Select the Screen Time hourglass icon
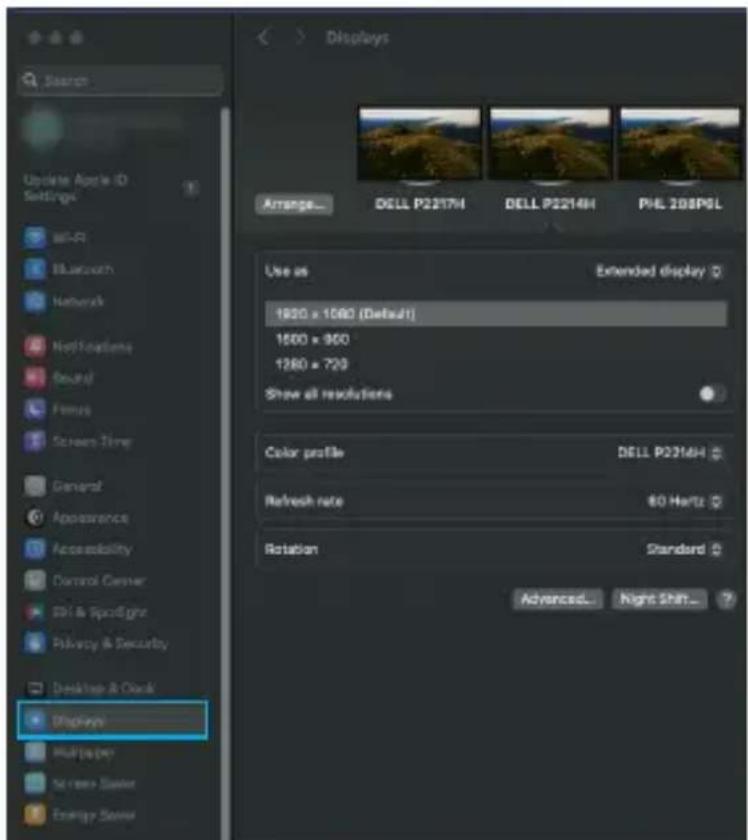 (35, 441)
